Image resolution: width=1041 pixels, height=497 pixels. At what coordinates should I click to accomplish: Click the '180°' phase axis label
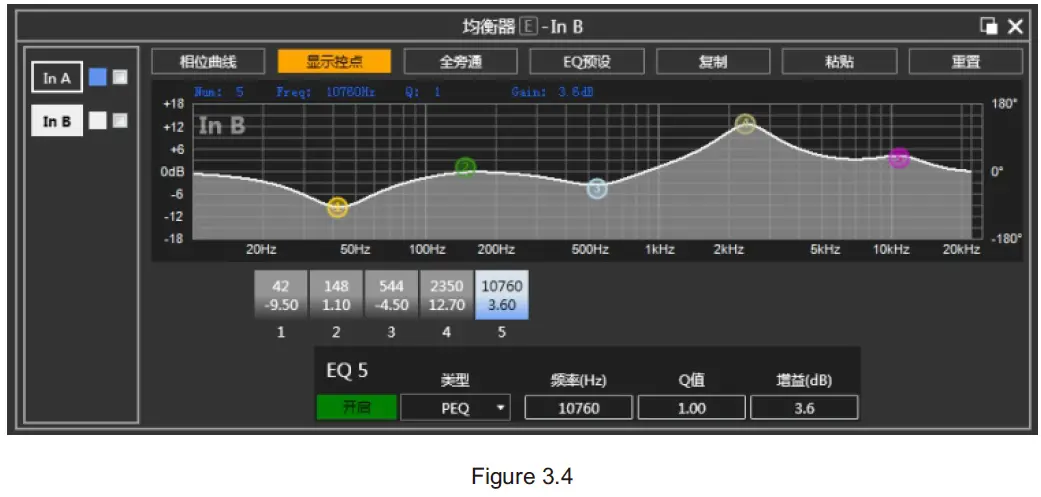(x=1004, y=104)
